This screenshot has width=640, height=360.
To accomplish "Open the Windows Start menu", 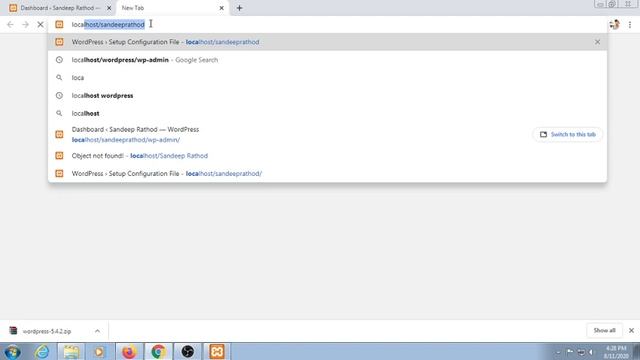I will point(12,351).
